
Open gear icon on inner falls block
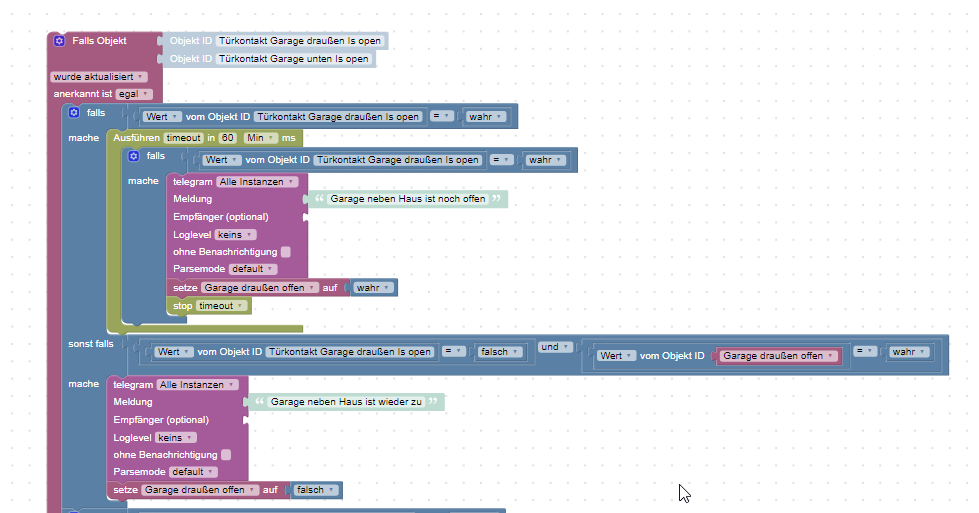[134, 156]
